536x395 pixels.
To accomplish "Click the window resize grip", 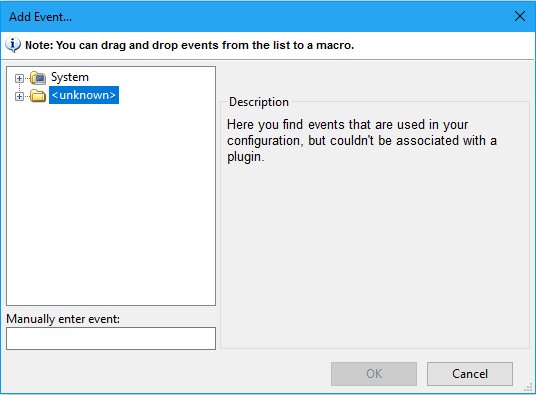I will 528,387.
